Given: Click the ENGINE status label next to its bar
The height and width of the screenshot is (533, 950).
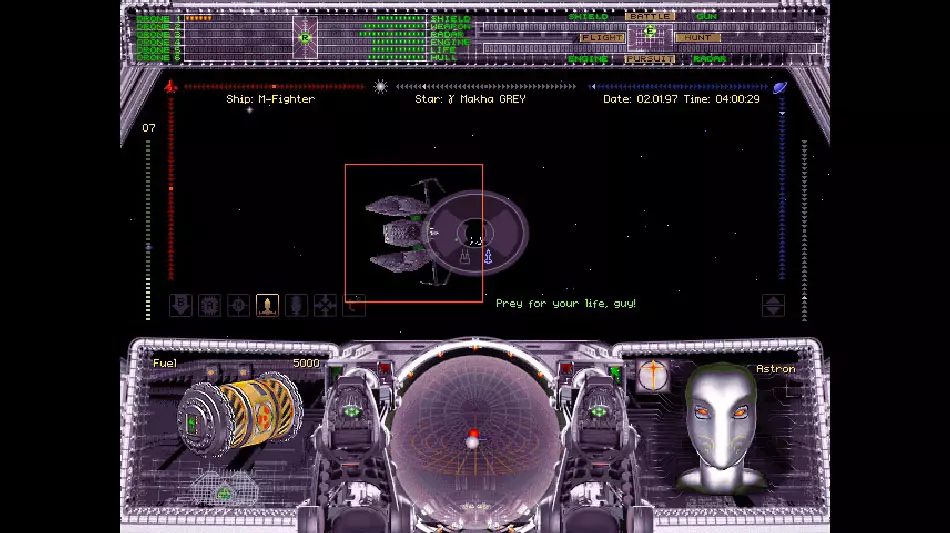Looking at the screenshot, I should (x=450, y=42).
